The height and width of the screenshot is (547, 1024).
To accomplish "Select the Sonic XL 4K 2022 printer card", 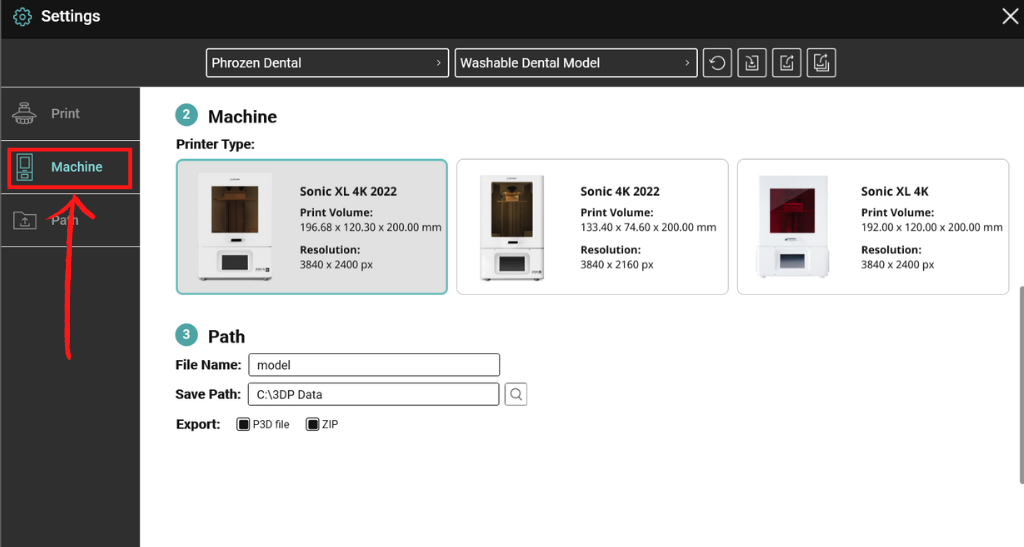I will point(312,227).
